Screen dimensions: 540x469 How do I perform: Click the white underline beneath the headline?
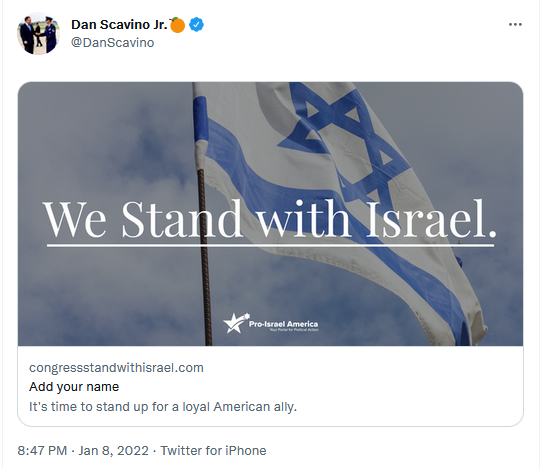point(270,245)
